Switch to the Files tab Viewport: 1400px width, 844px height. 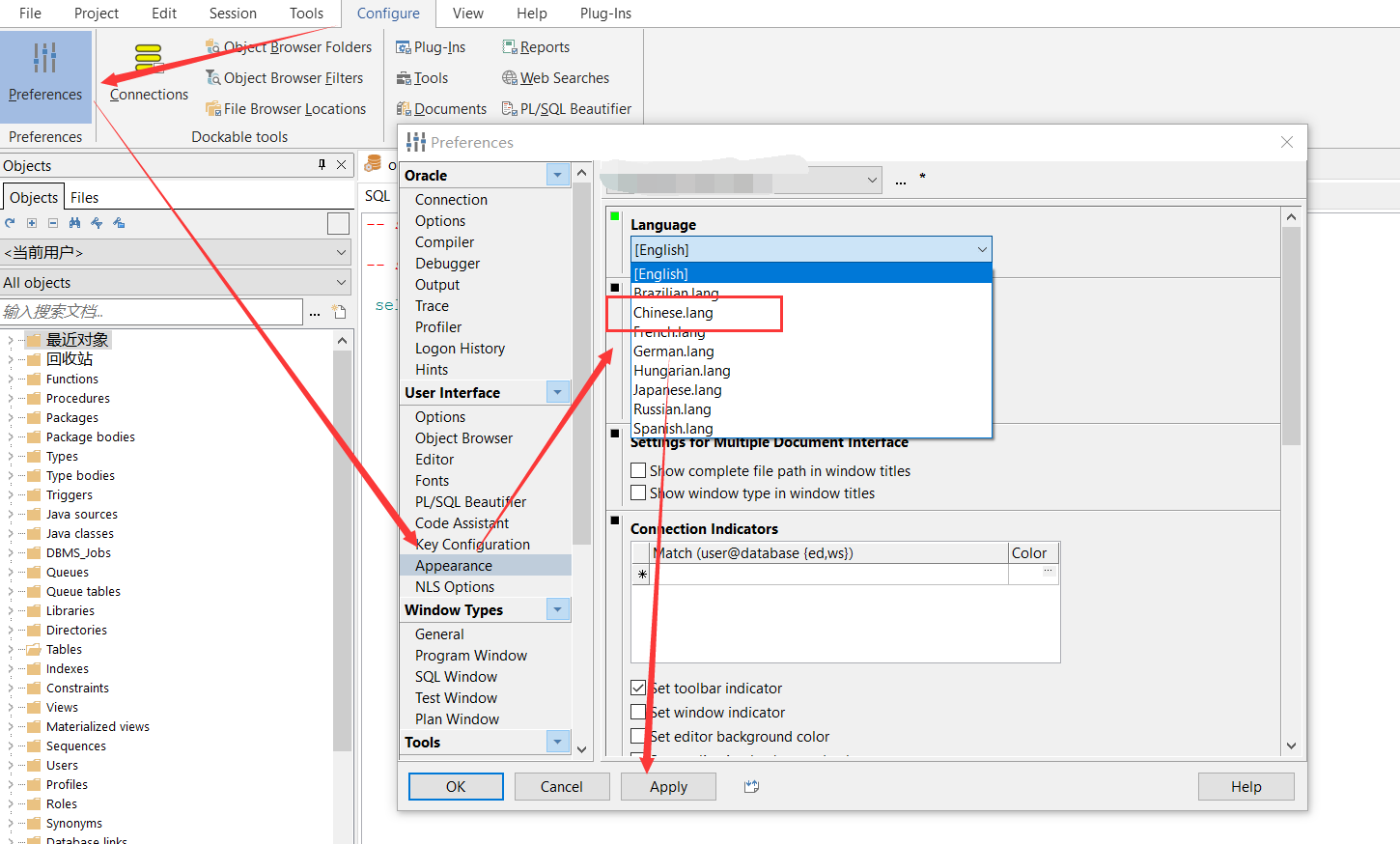(x=84, y=197)
